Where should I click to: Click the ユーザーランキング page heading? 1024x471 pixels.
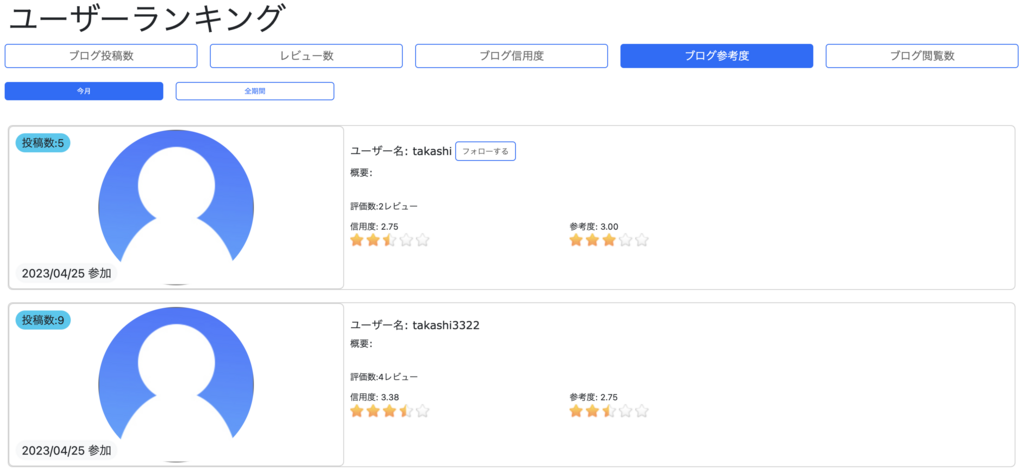pyautogui.click(x=146, y=18)
